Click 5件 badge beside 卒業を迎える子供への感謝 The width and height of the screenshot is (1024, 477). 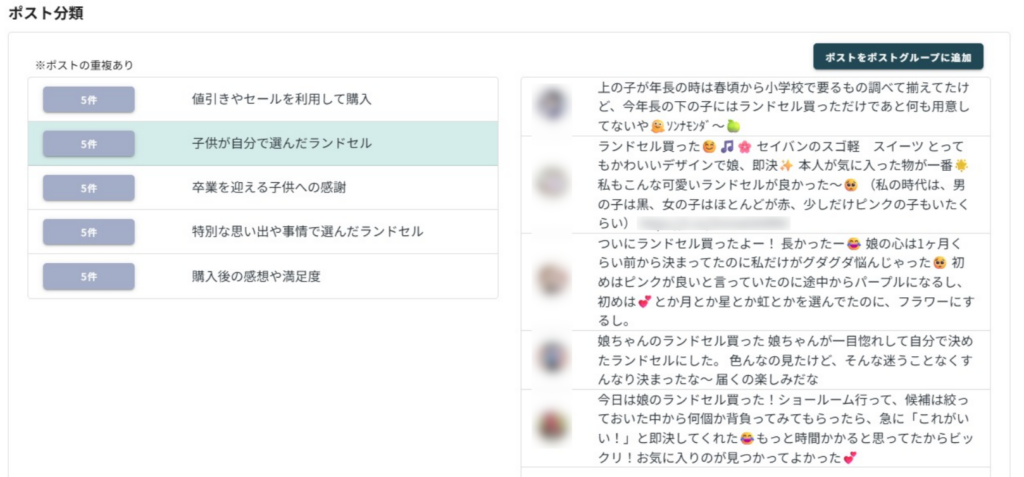click(88, 187)
